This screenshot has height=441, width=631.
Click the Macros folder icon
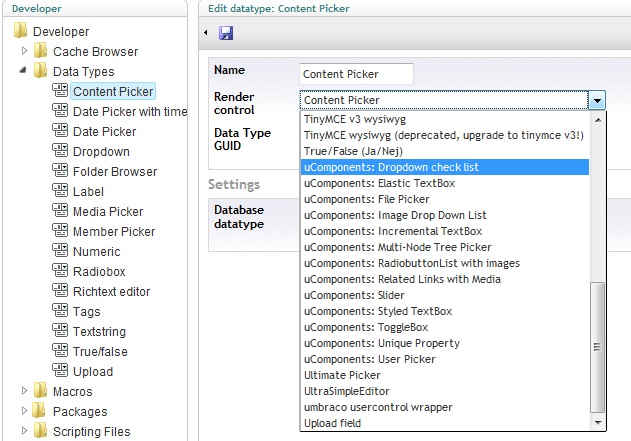click(40, 390)
